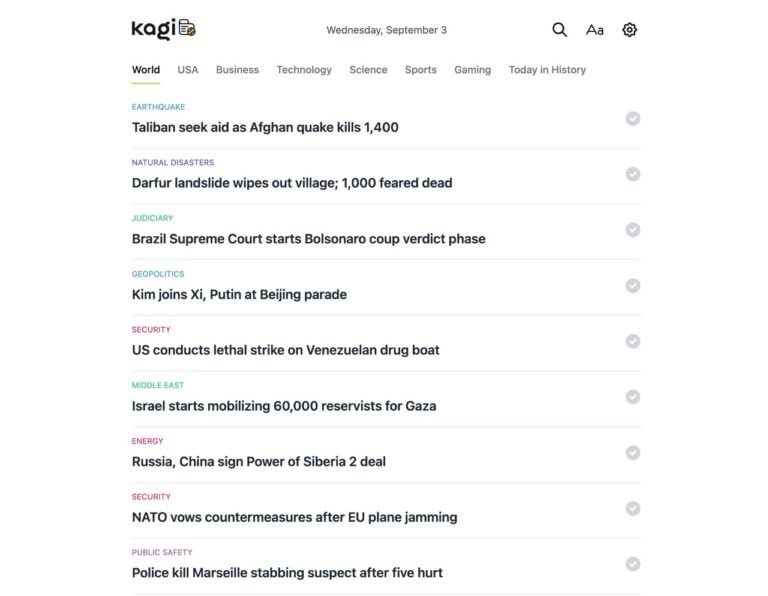Expand NATO vows countermeasures headline
This screenshot has height=596, width=768.
coord(294,518)
